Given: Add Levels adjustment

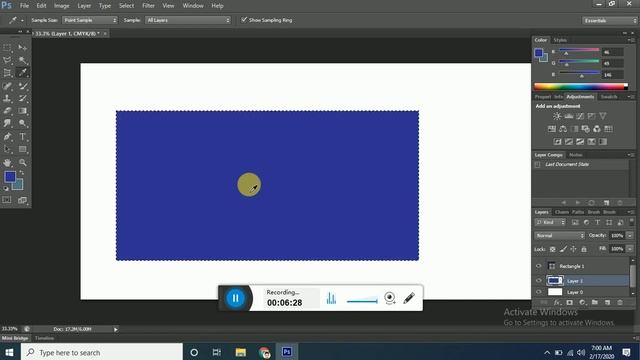Looking at the screenshot, I should 569,116.
